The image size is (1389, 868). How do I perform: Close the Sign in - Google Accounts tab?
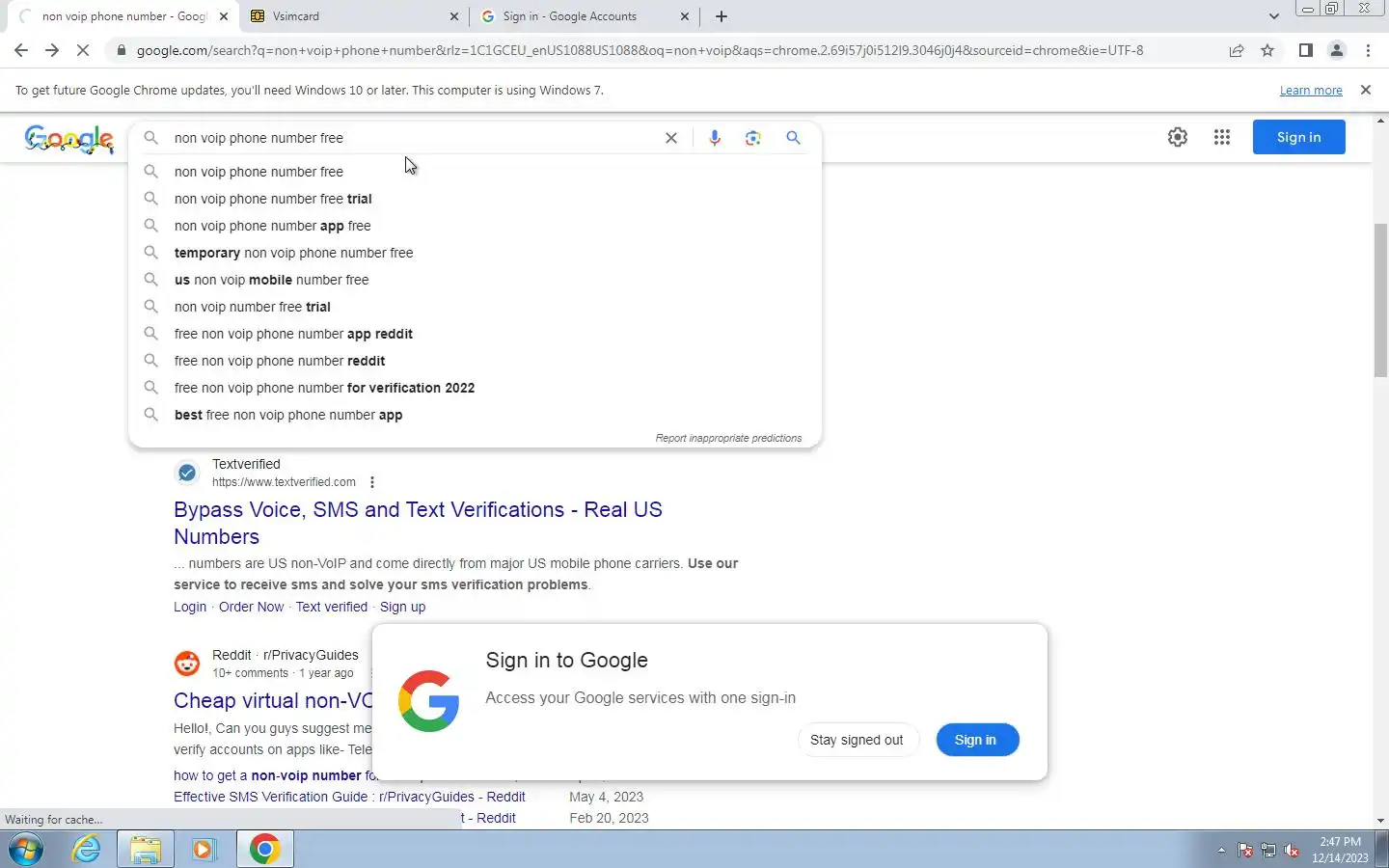(x=685, y=16)
